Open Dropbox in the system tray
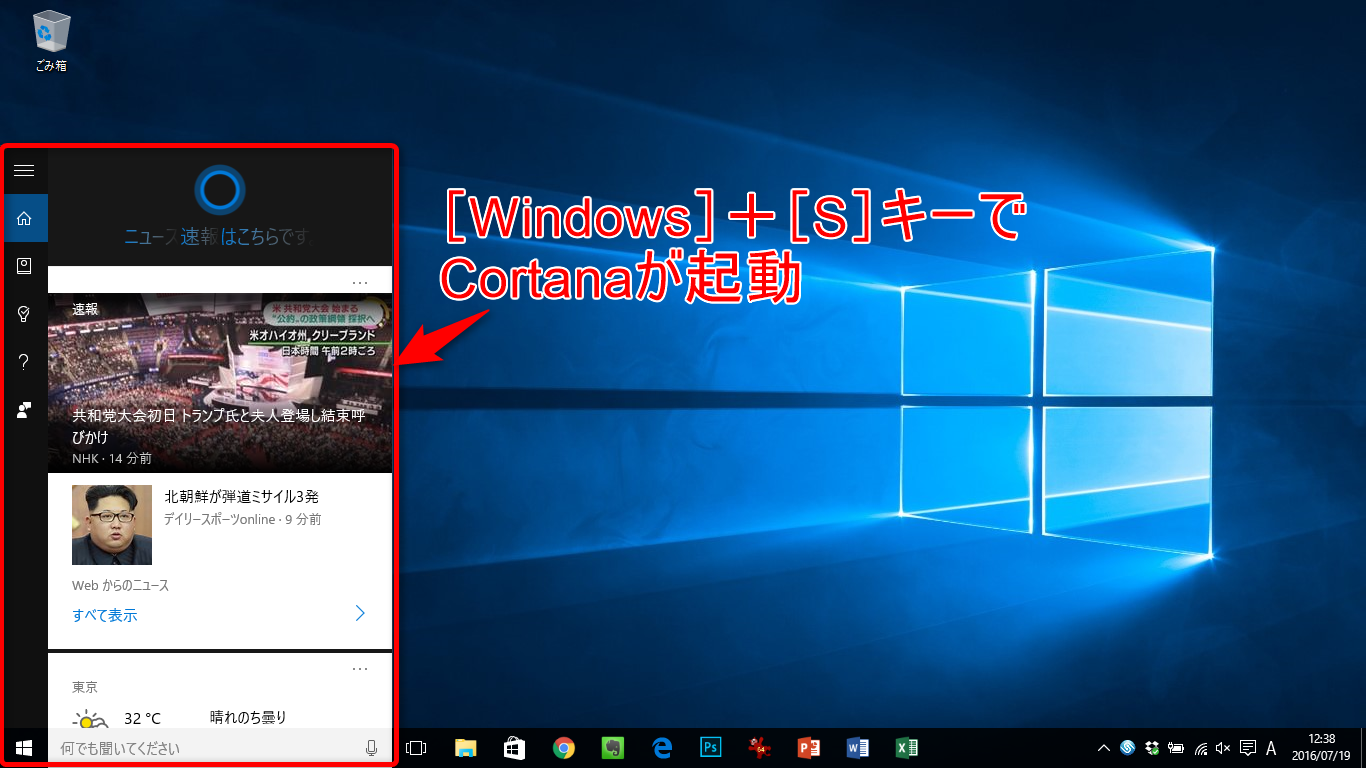Image resolution: width=1366 pixels, height=768 pixels. (x=1152, y=748)
